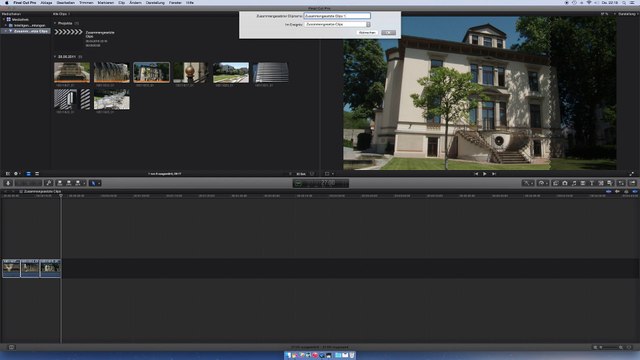Open Spotlight search in menu bar

(x=624, y=3)
